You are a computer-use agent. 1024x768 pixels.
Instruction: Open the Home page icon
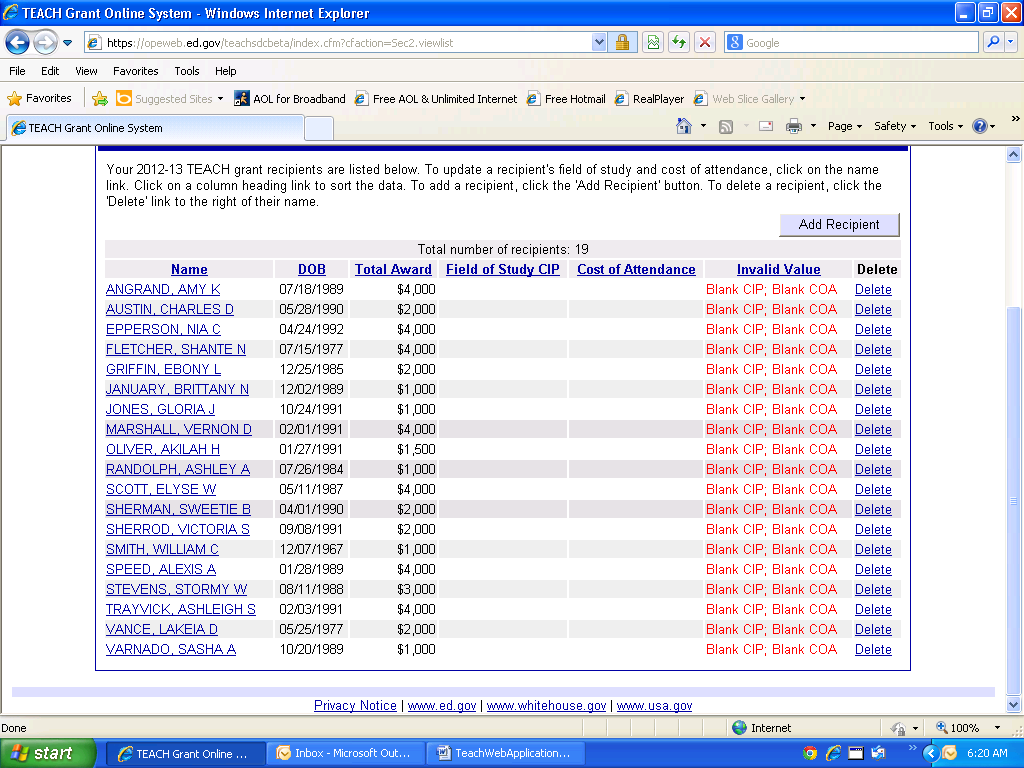click(684, 126)
